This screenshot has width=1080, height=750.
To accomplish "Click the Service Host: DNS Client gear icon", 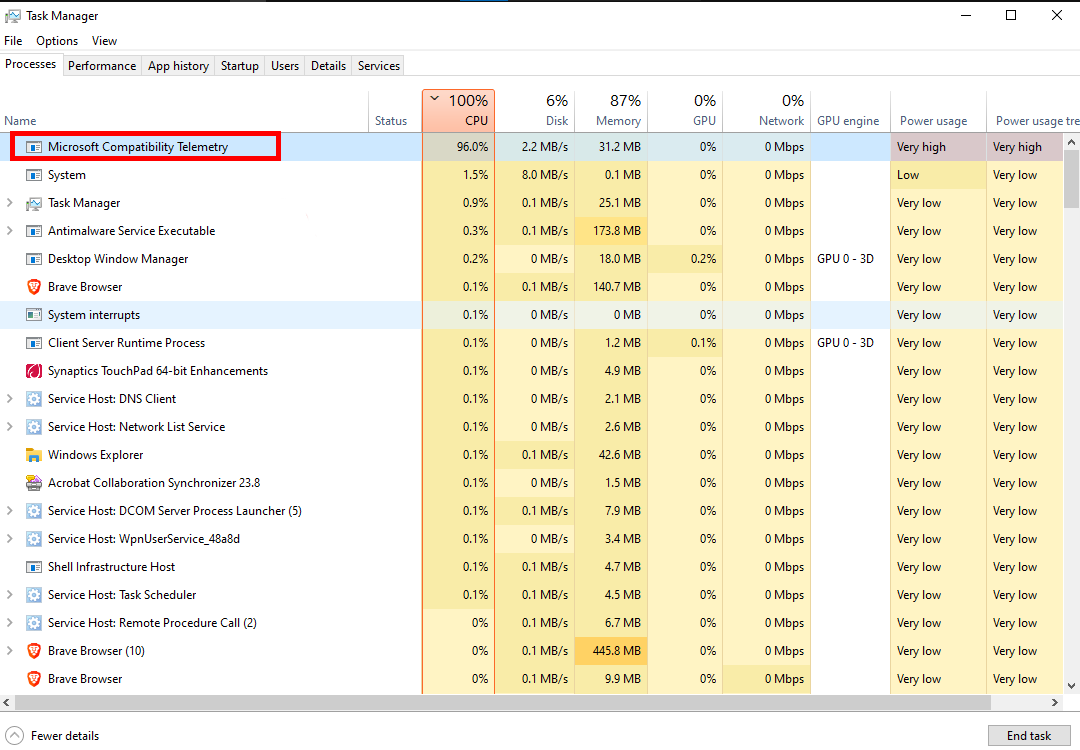I will point(34,399).
